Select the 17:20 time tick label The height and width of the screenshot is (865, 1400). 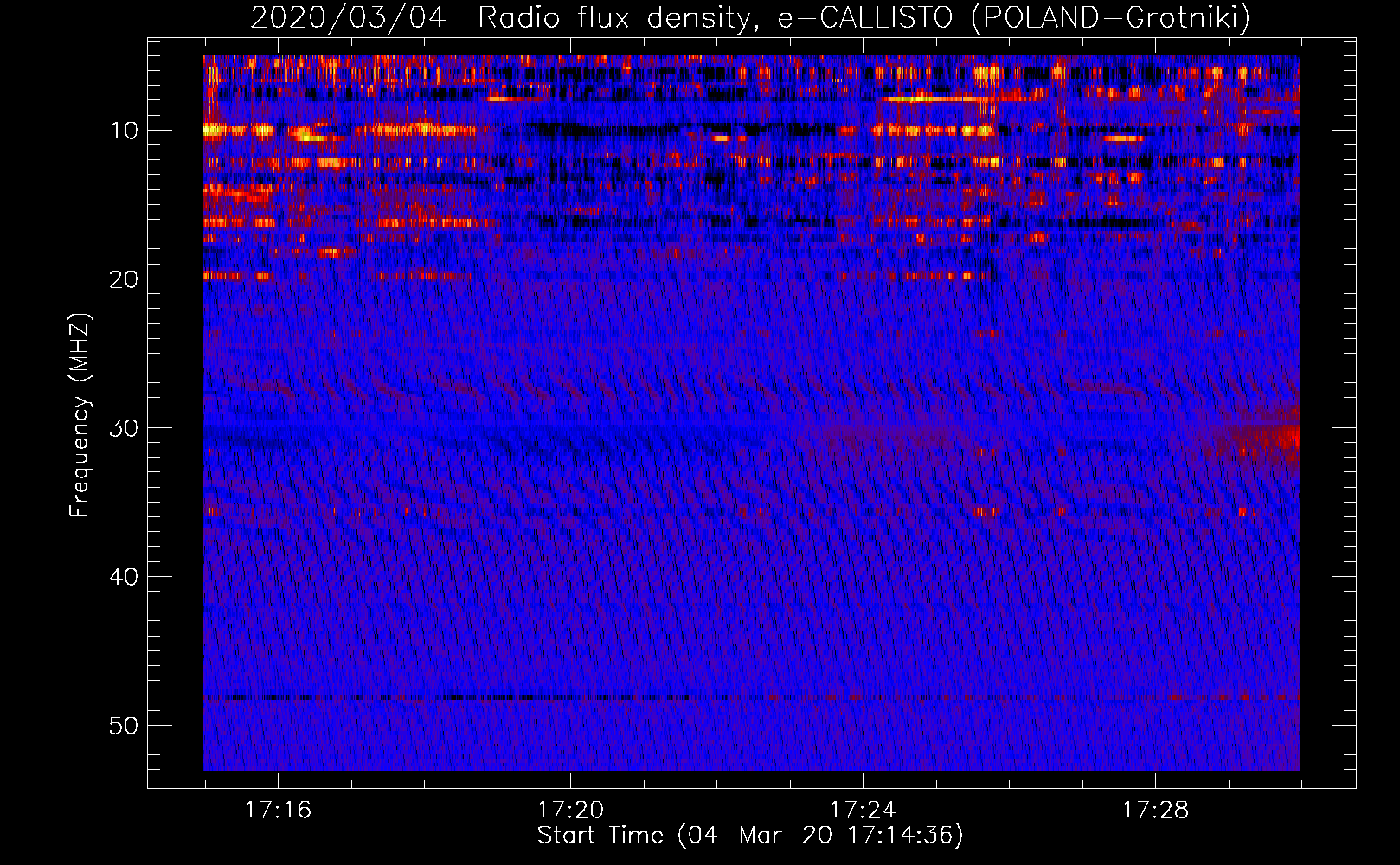click(570, 811)
